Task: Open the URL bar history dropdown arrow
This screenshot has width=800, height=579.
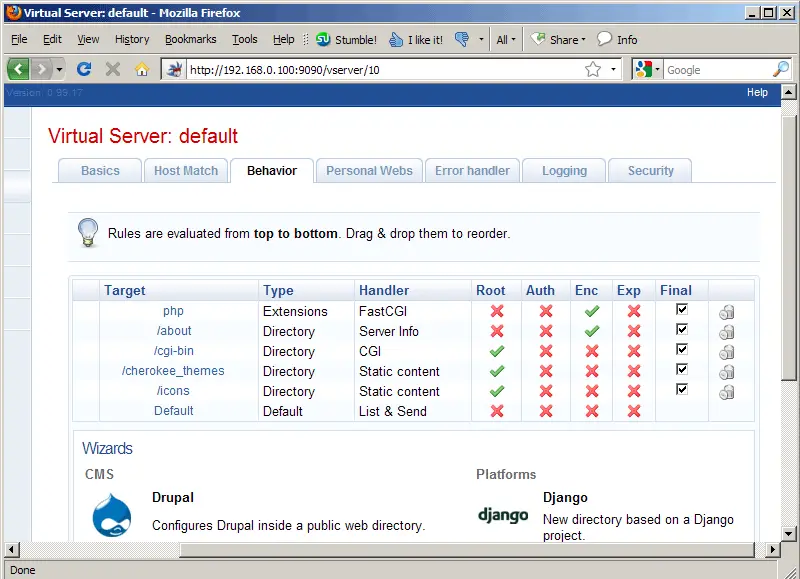Action: click(x=613, y=69)
